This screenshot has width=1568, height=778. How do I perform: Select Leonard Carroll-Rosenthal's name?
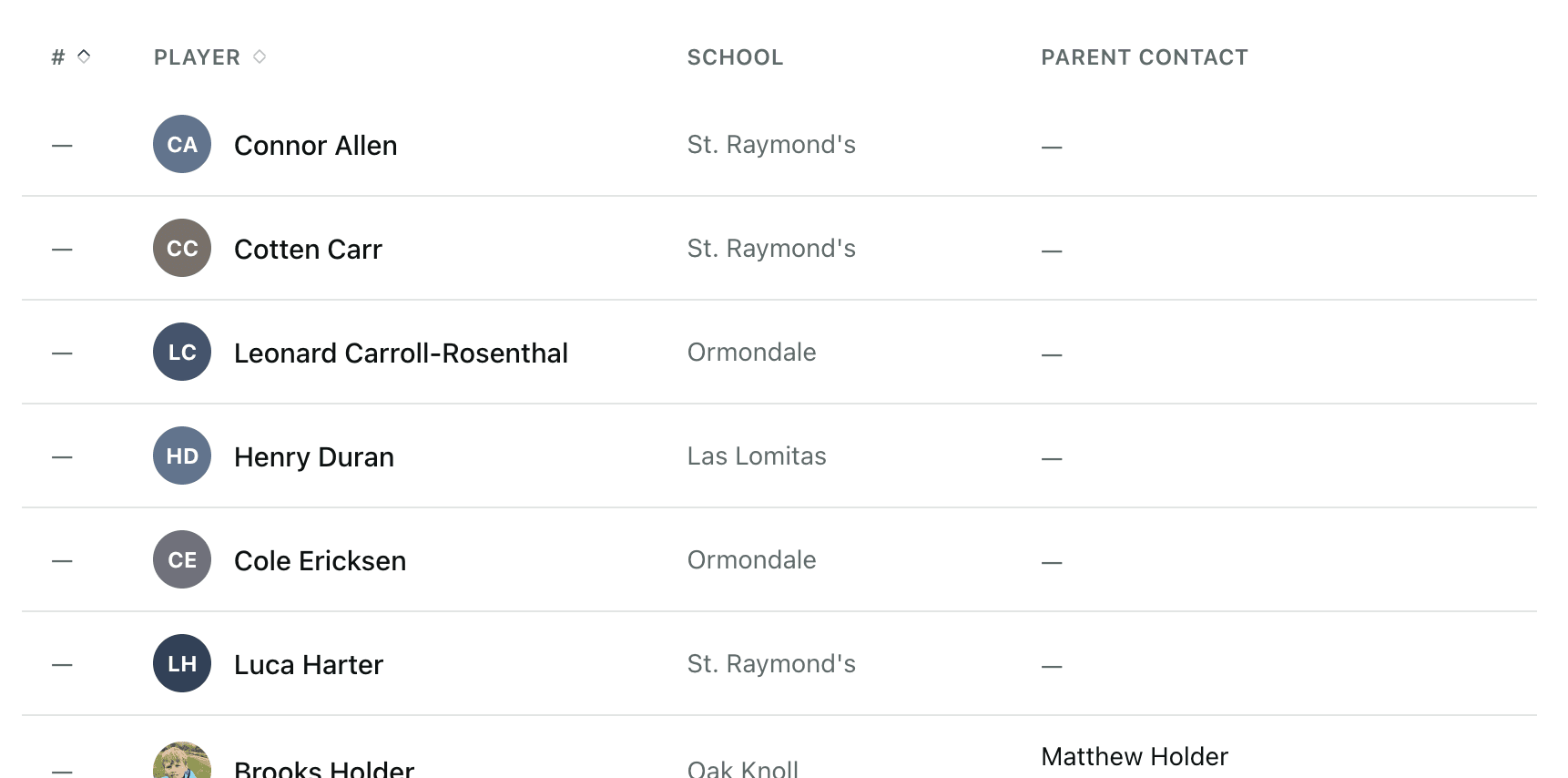point(401,353)
